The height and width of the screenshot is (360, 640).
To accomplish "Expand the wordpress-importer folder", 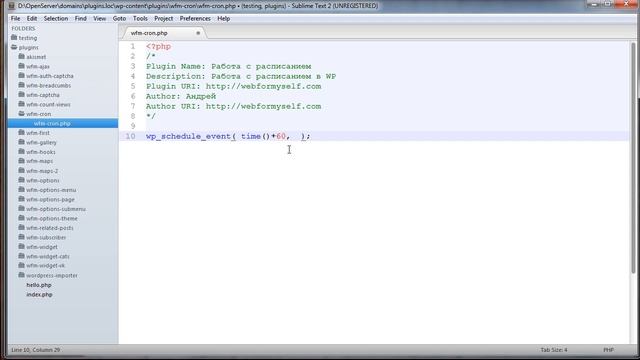I will 22,275.
